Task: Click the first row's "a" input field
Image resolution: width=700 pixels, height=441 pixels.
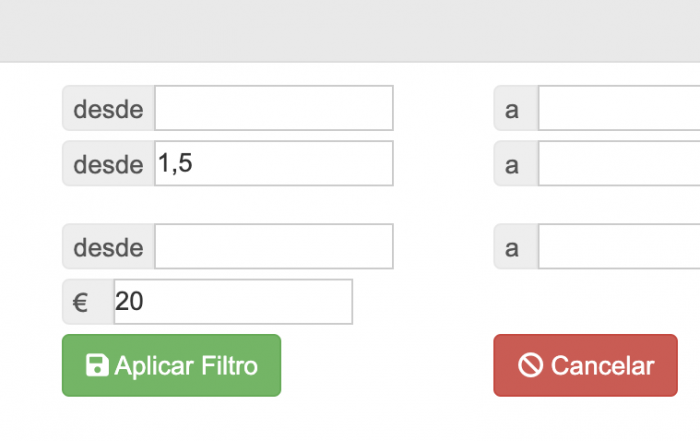Action: [x=619, y=108]
